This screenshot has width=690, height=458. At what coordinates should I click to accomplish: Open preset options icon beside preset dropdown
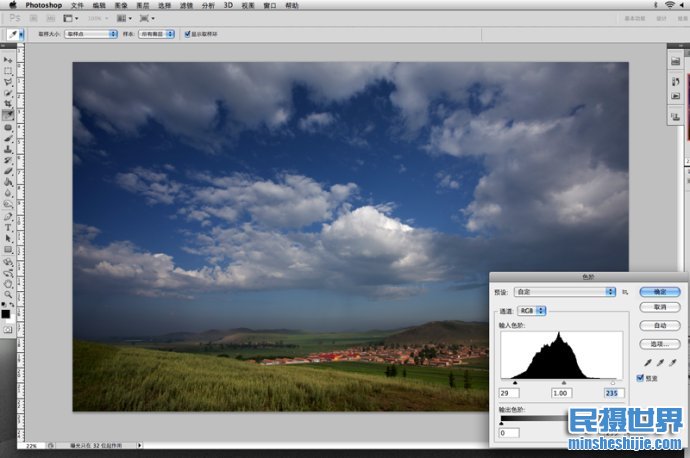625,292
